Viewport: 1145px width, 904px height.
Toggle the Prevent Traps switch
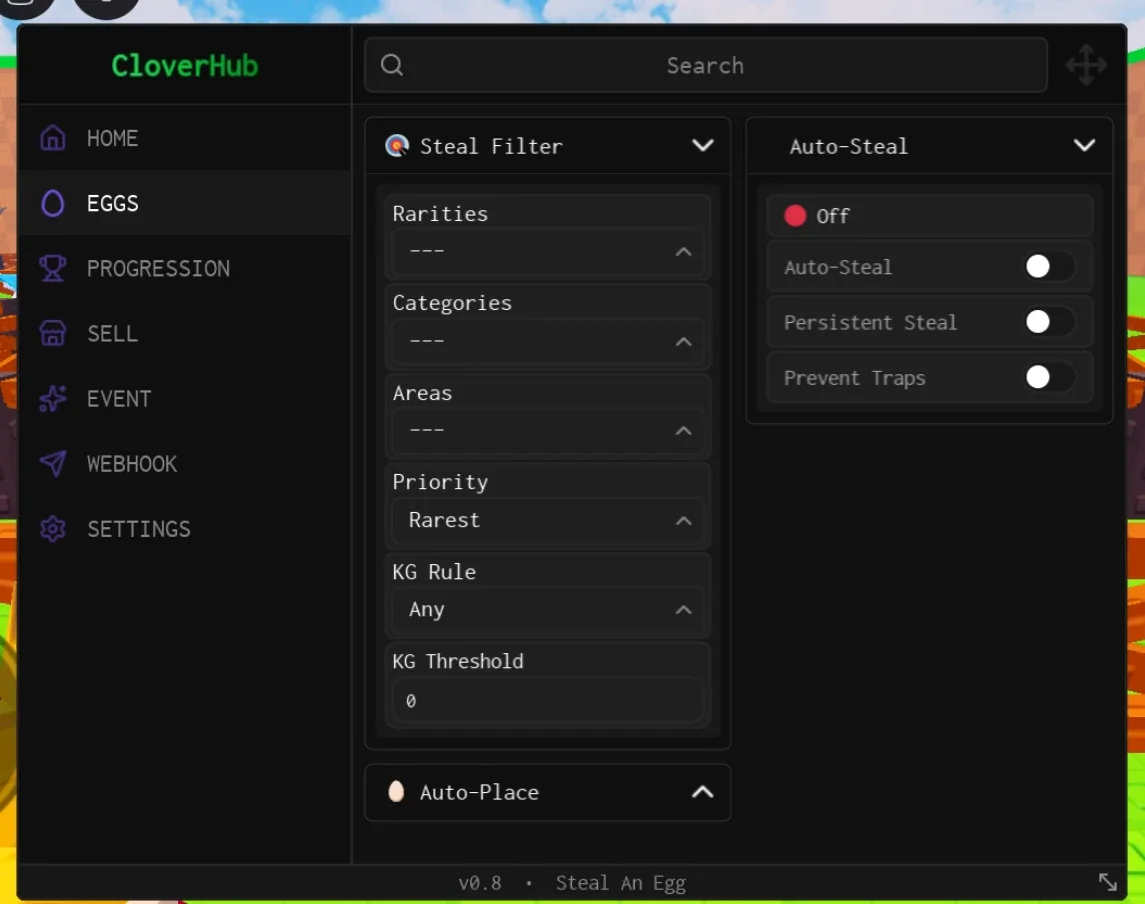point(1049,378)
